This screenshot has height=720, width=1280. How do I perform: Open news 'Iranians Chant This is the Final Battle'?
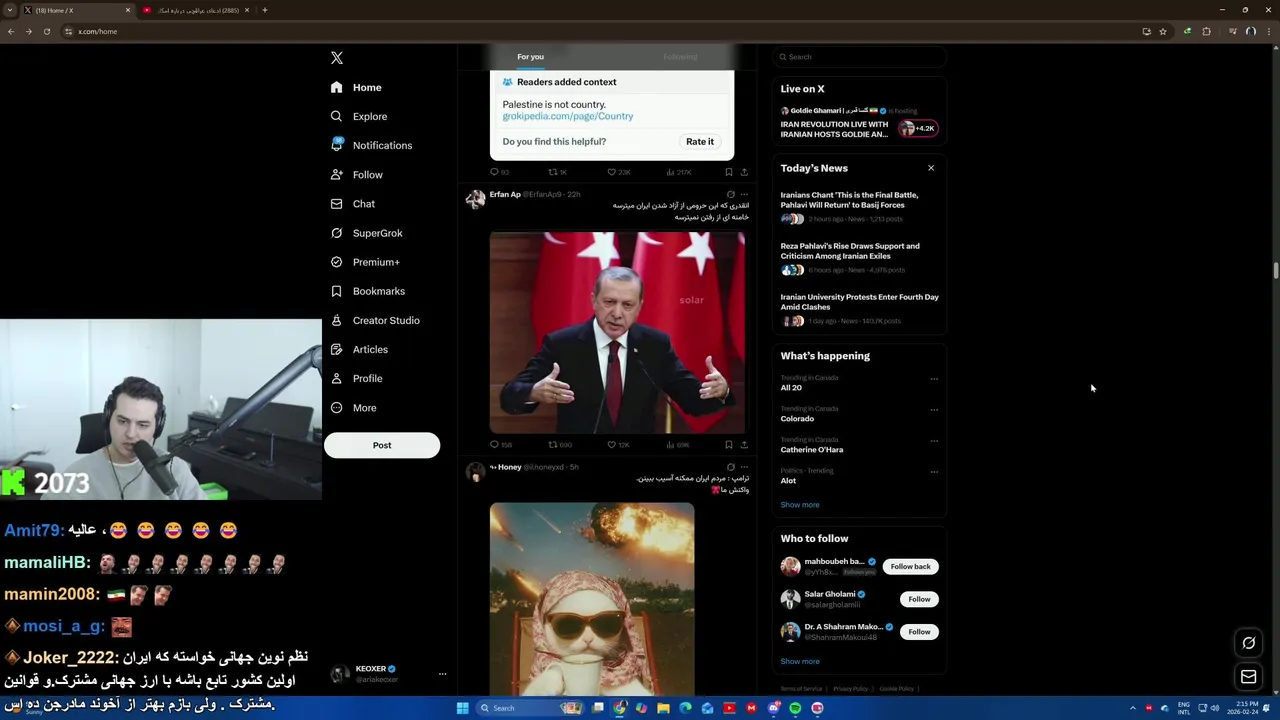point(859,206)
